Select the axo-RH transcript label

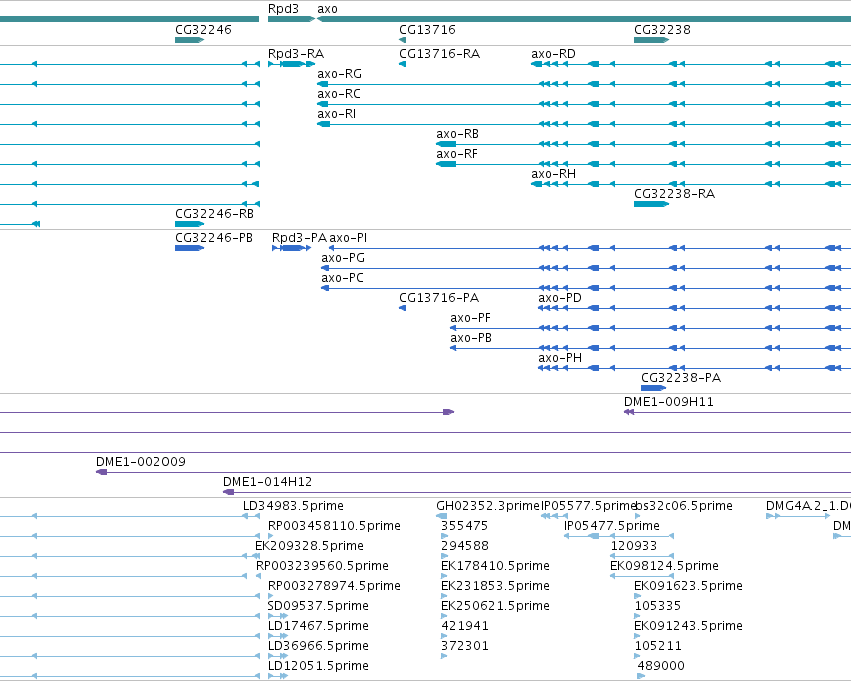553,174
